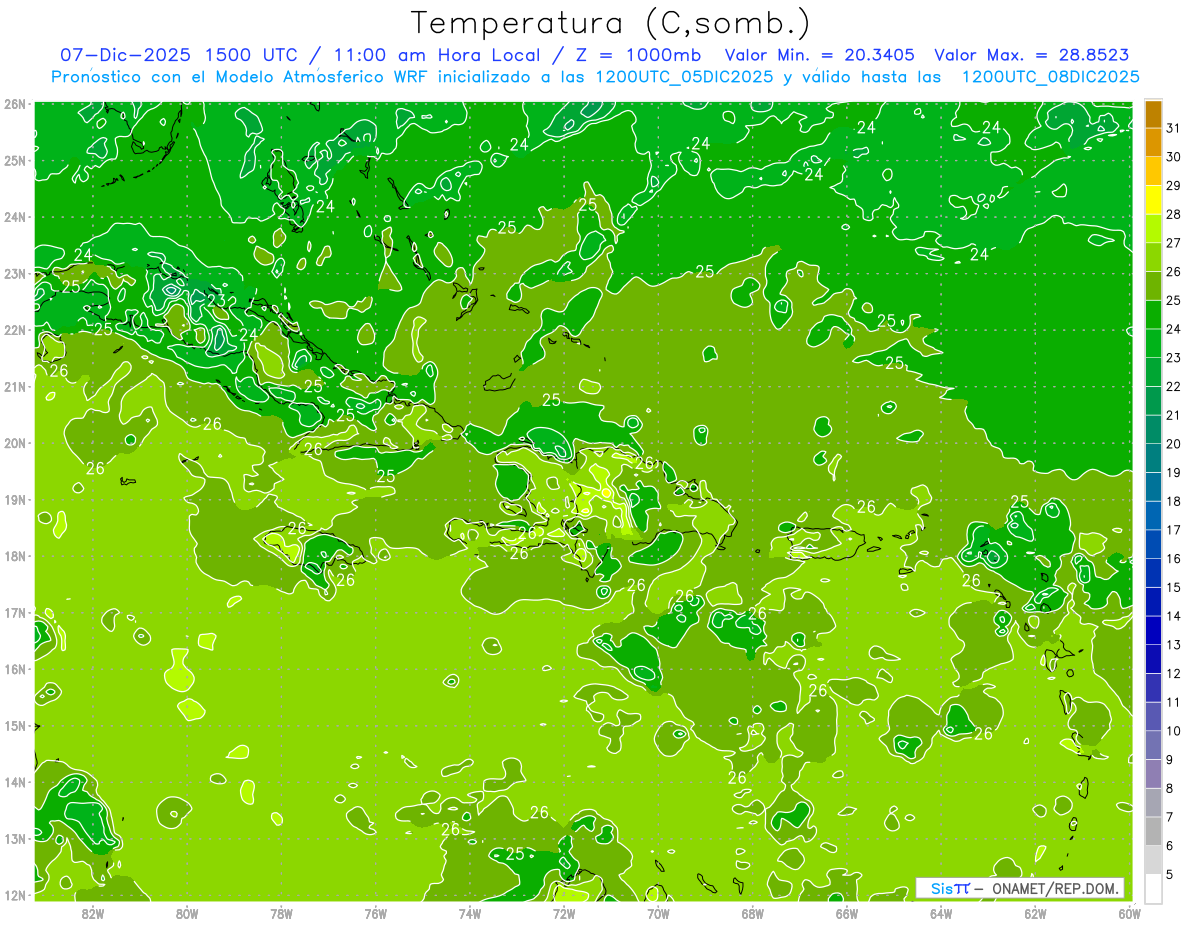Image resolution: width=1200 pixels, height=927 pixels.
Task: Click the 66W longitude axis label
Action: [x=847, y=913]
